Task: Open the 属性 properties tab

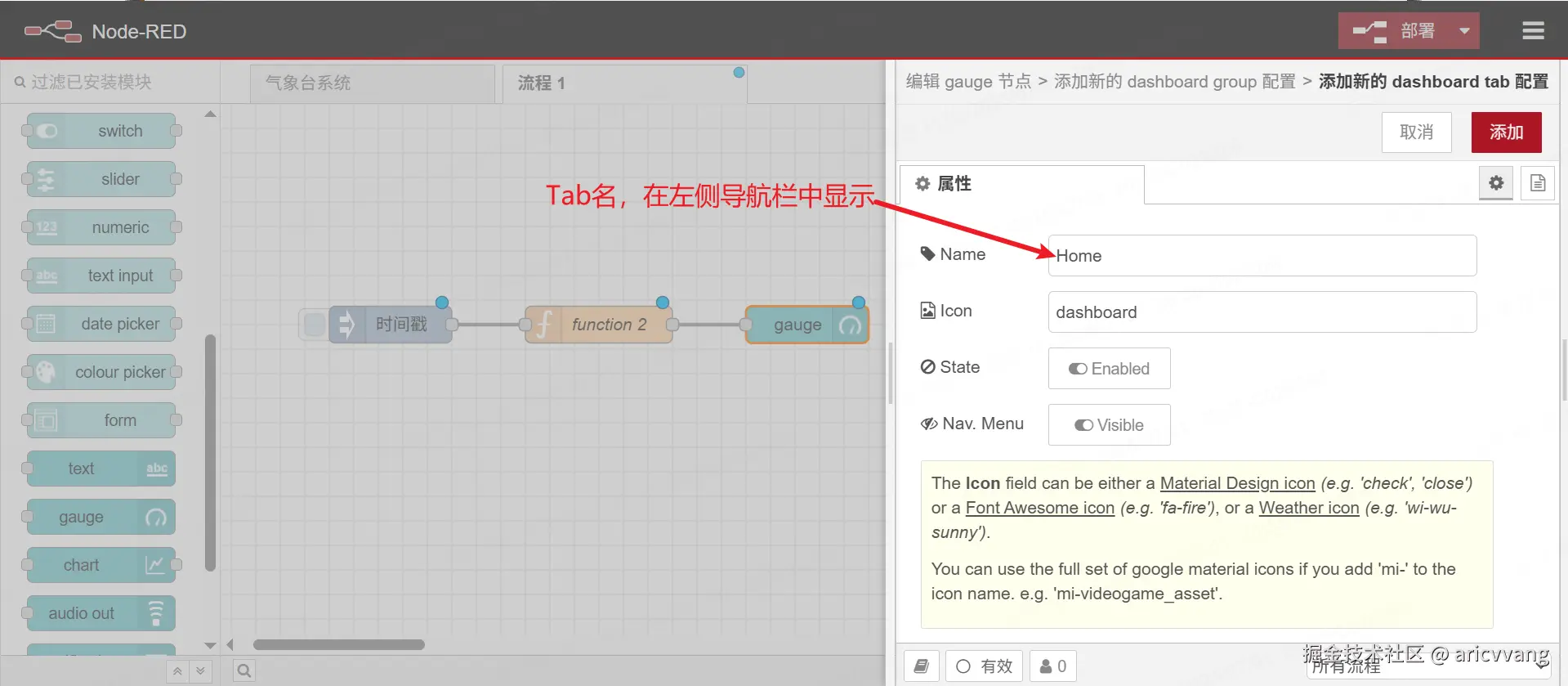Action: click(1021, 184)
